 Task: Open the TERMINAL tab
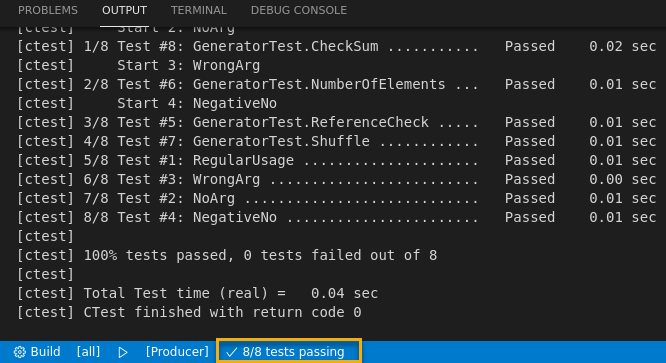point(199,10)
